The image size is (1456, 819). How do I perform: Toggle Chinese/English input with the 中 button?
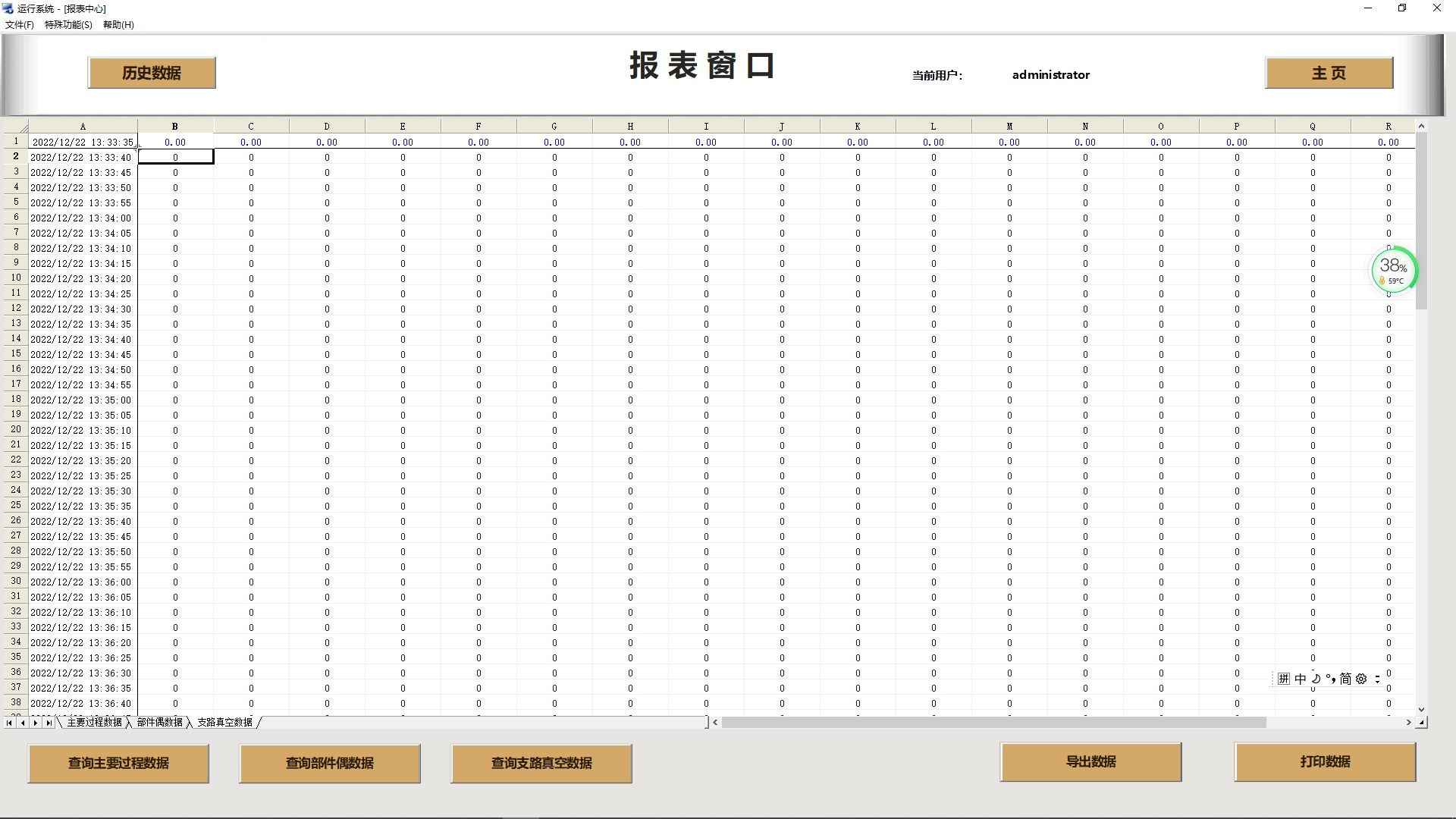(1300, 679)
